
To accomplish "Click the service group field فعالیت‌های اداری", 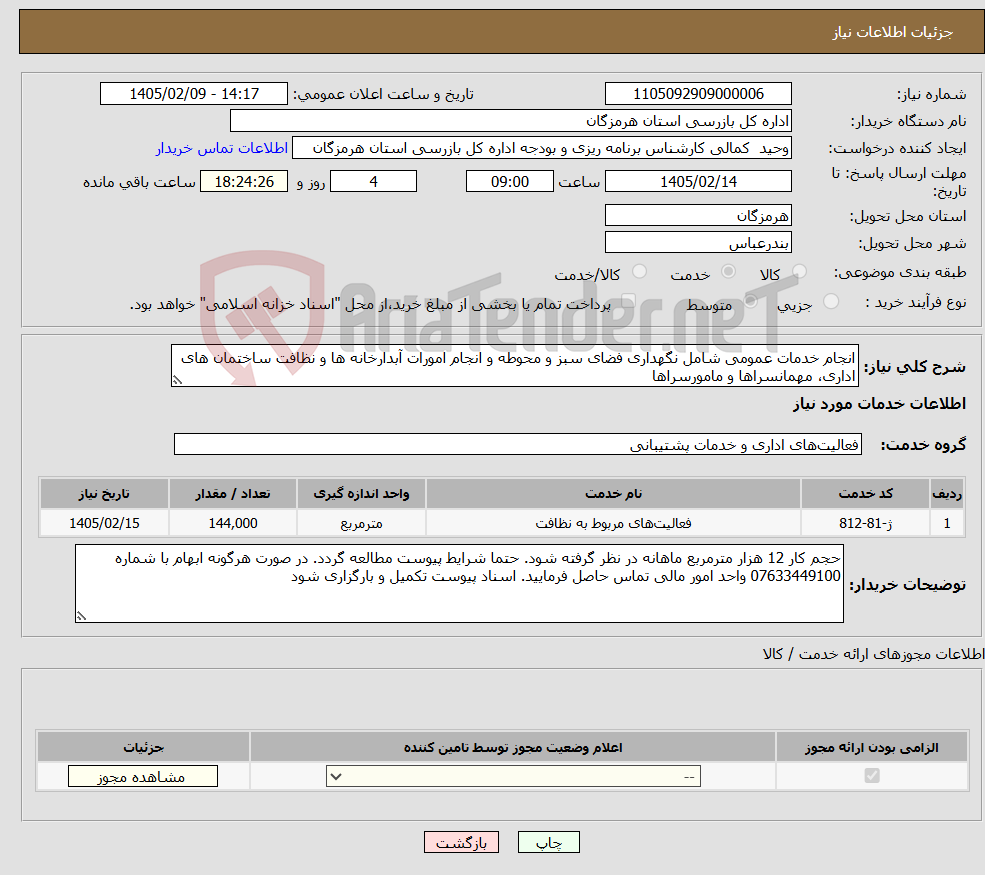I will [518, 444].
